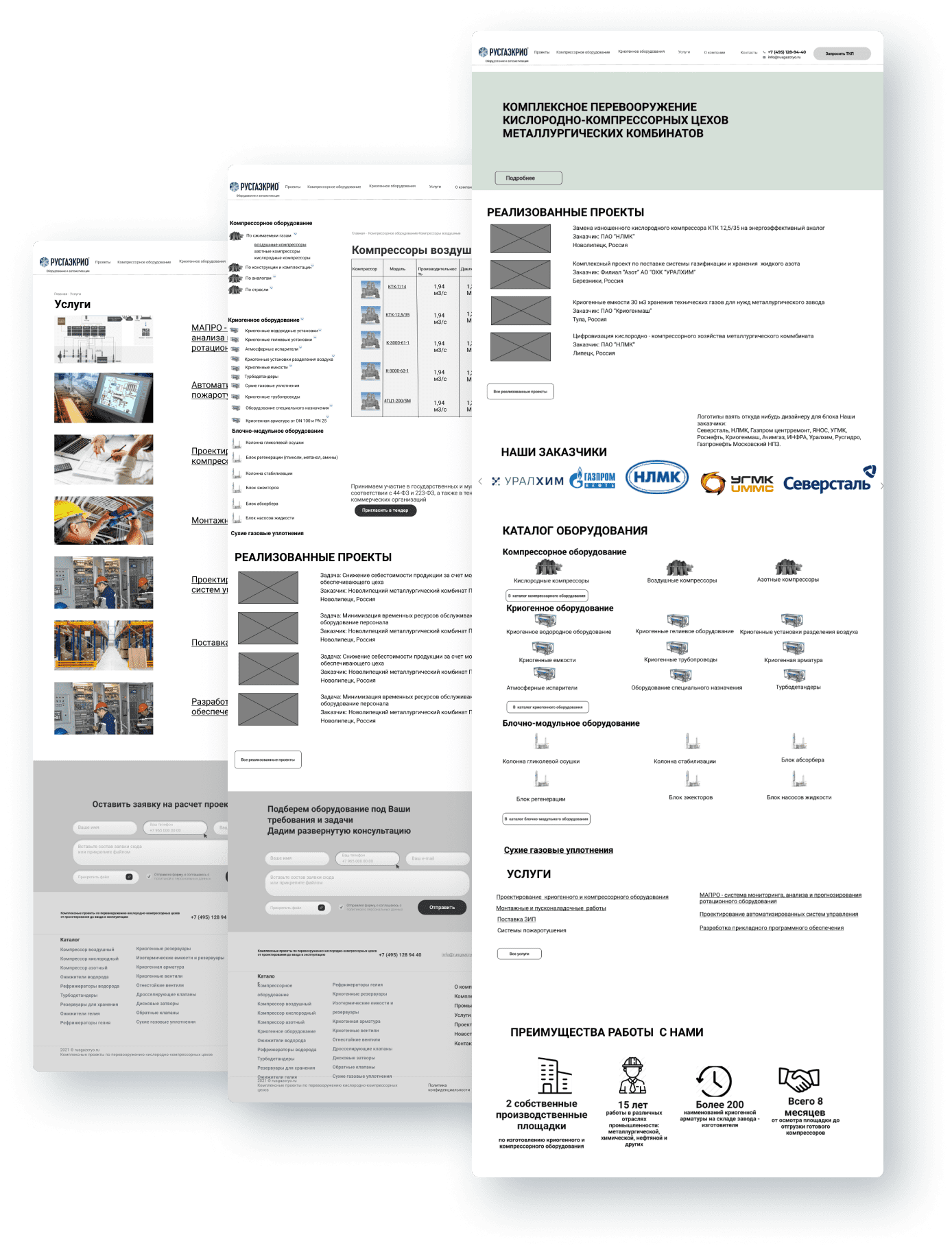952x1248 pixels.
Task: Open the воздушные компрессоры sidebar link
Action: tap(280, 244)
